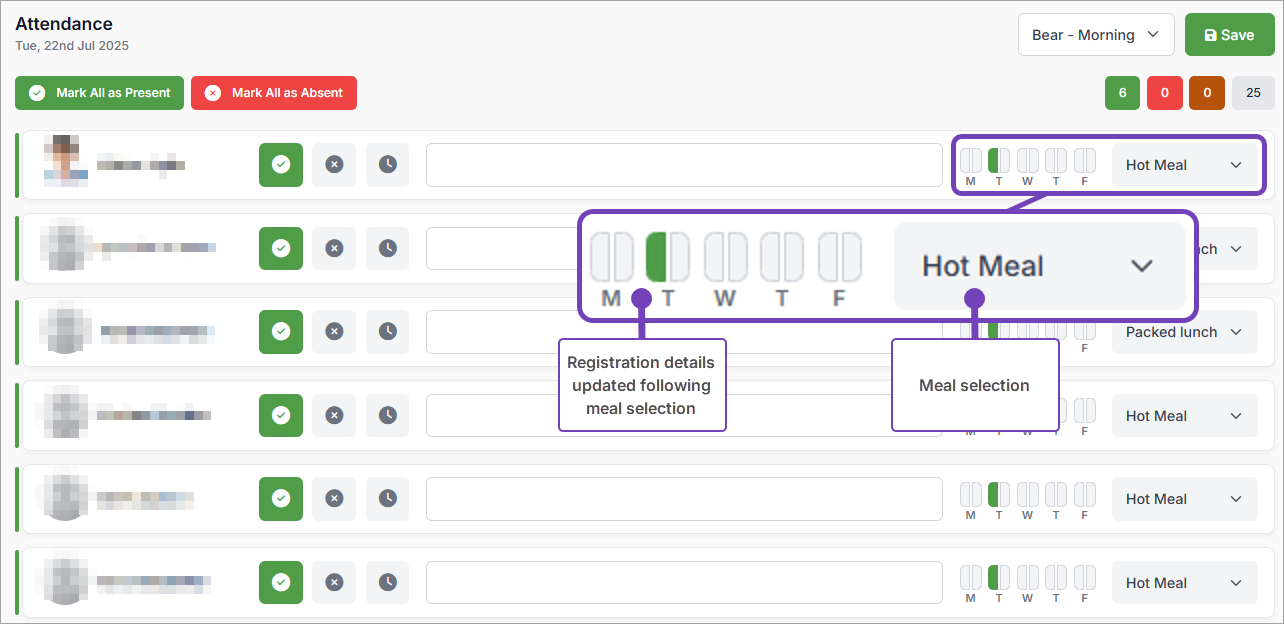The image size is (1284, 624).
Task: Click late clock icon in third row
Action: coord(387,332)
